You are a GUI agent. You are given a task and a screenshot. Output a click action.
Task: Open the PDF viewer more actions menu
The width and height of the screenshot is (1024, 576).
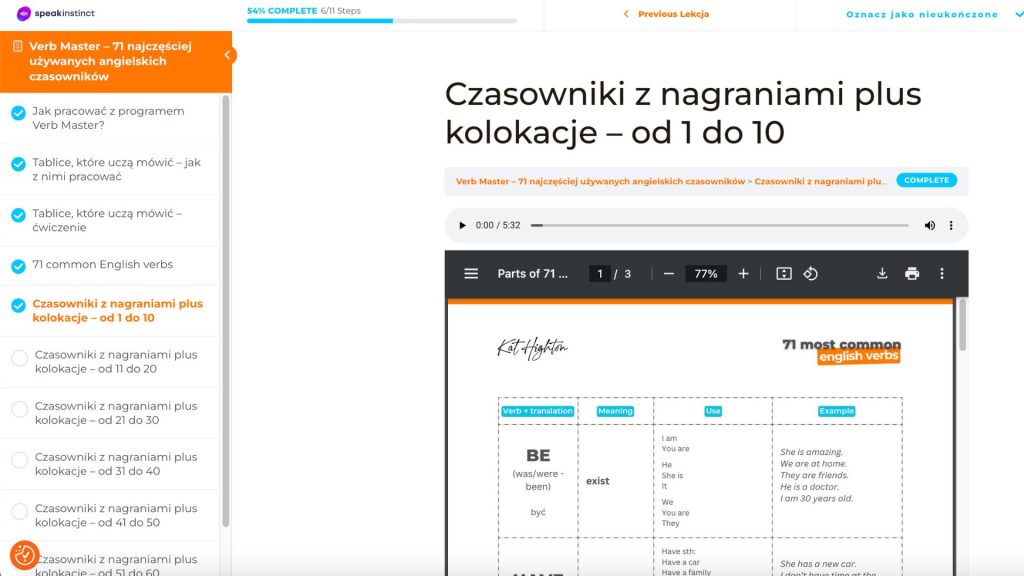pyautogui.click(x=942, y=274)
